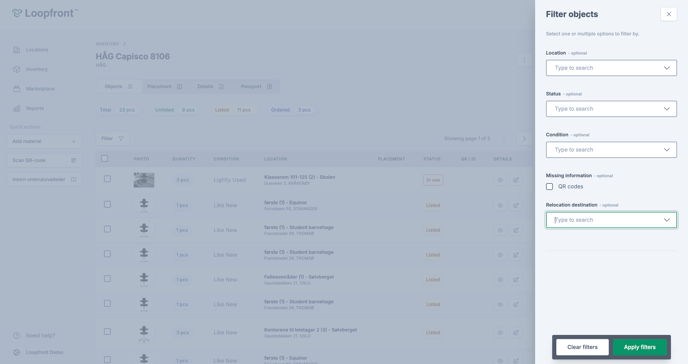
Task: Click the Unlisted 9 pcs summary chip
Action: [175, 110]
